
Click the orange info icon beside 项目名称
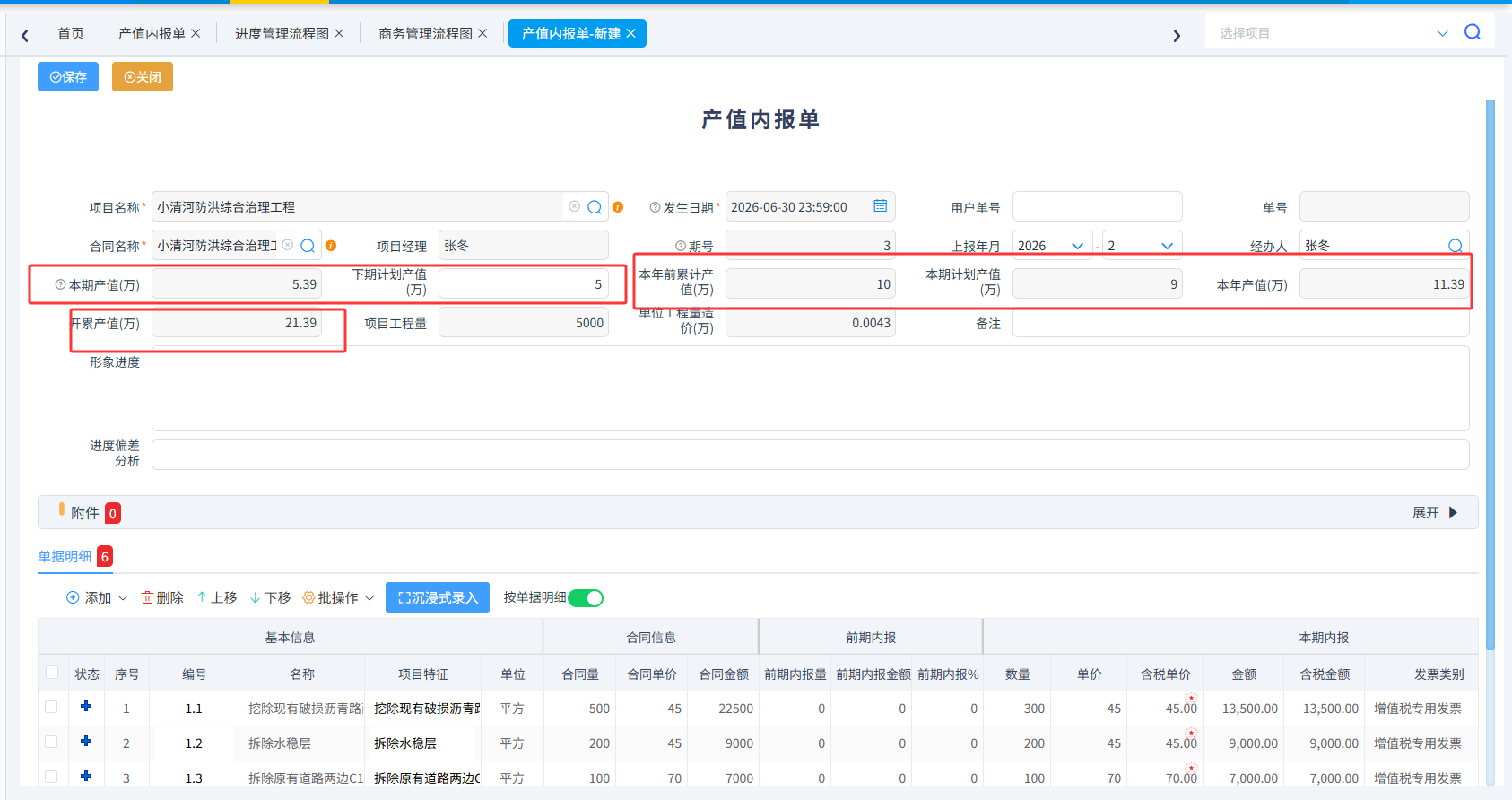pos(618,207)
